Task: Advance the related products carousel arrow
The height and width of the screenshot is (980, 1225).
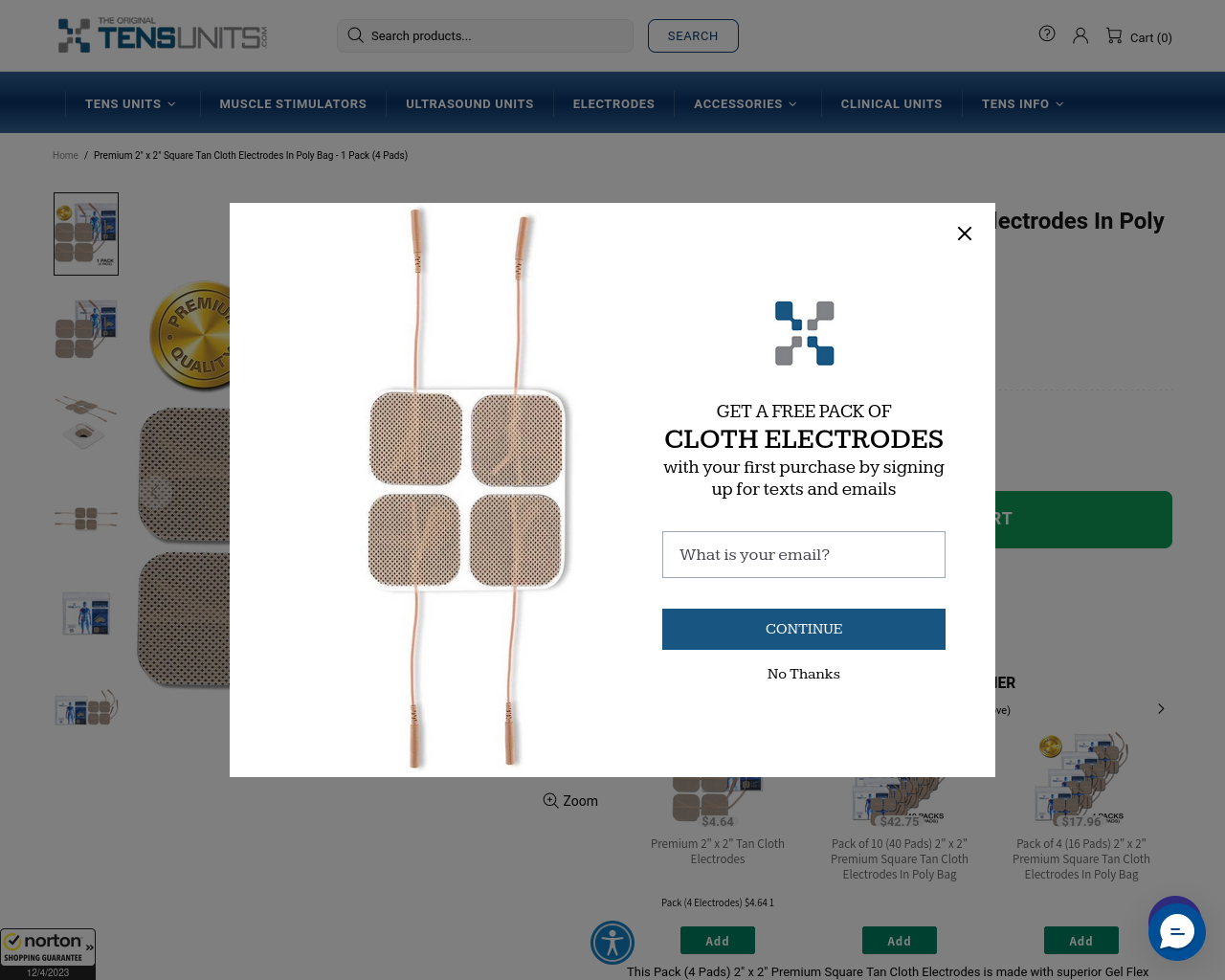Action: [1161, 709]
